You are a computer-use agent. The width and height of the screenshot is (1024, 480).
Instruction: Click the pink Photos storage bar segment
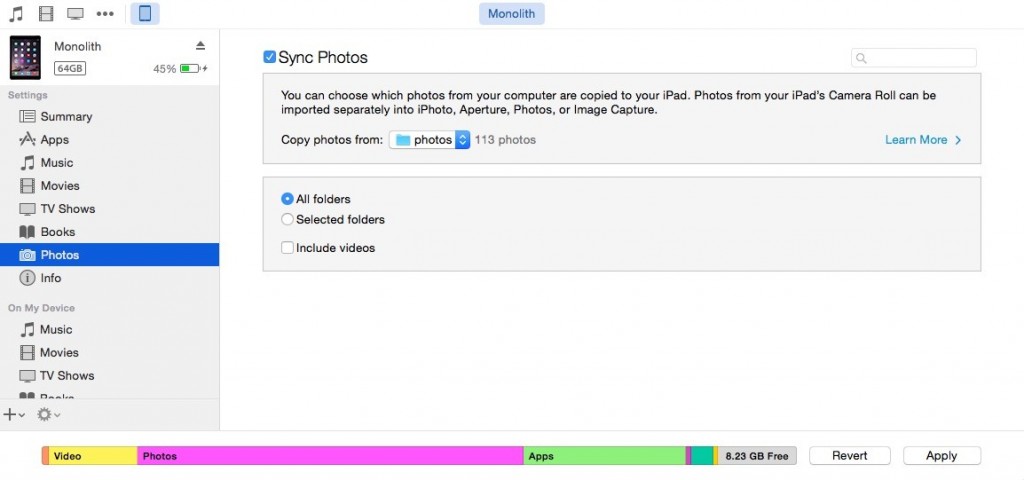330,456
